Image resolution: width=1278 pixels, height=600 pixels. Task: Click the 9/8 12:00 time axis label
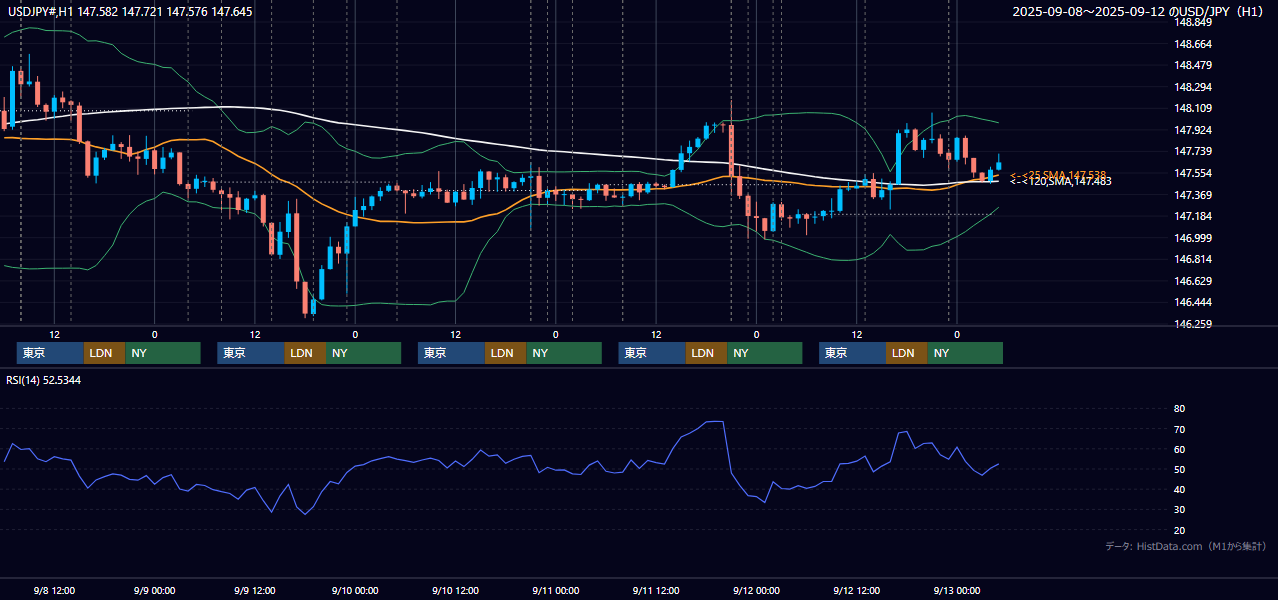tap(54, 590)
